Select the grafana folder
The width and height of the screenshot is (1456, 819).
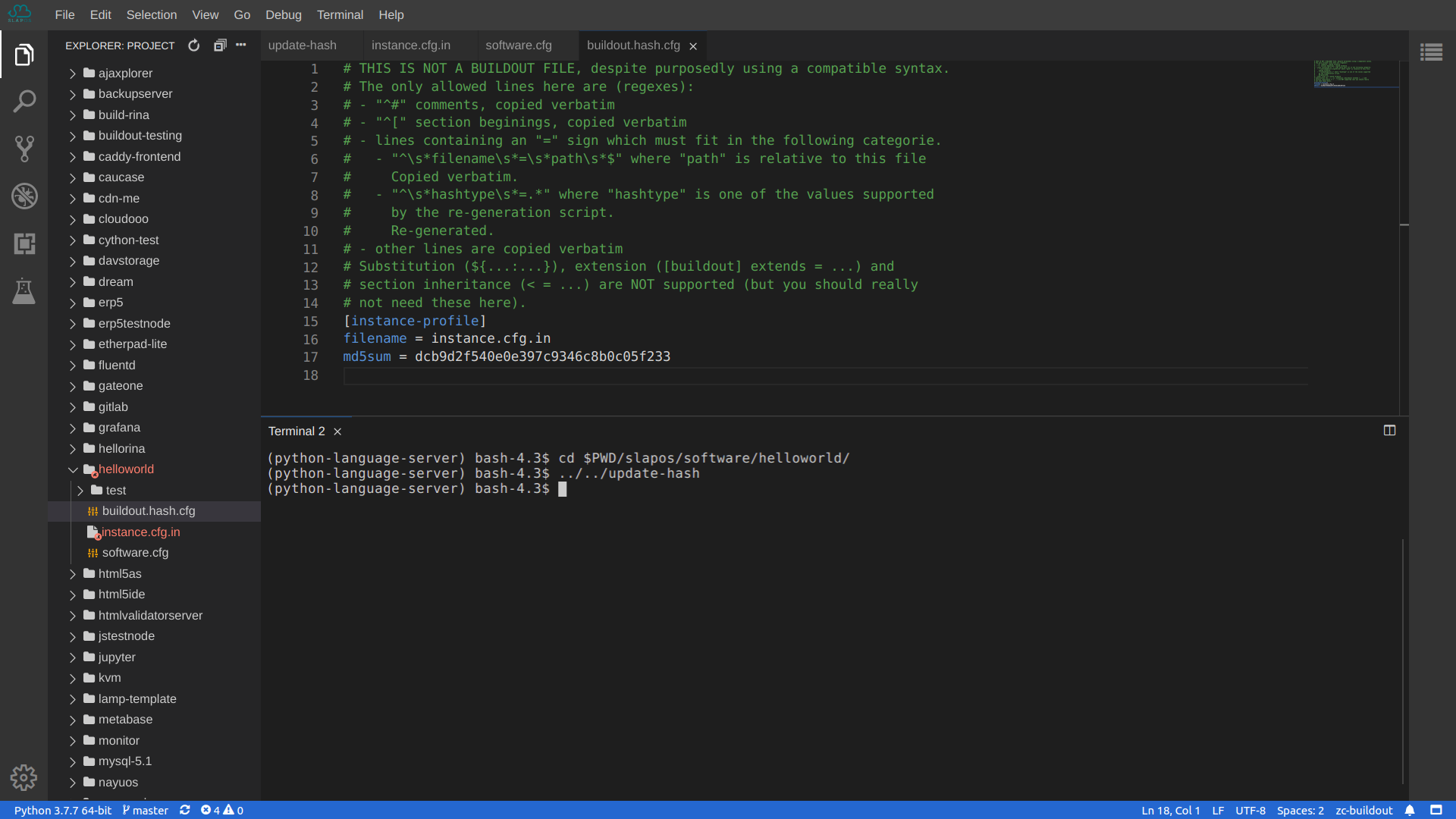pyautogui.click(x=154, y=428)
